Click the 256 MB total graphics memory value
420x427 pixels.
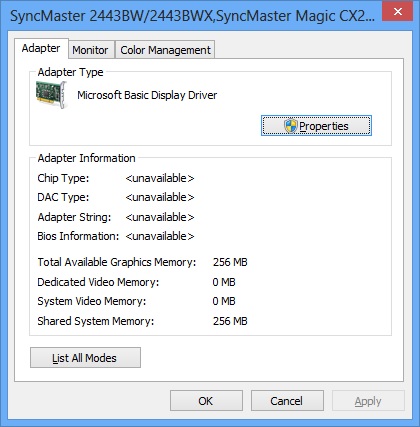(x=230, y=262)
